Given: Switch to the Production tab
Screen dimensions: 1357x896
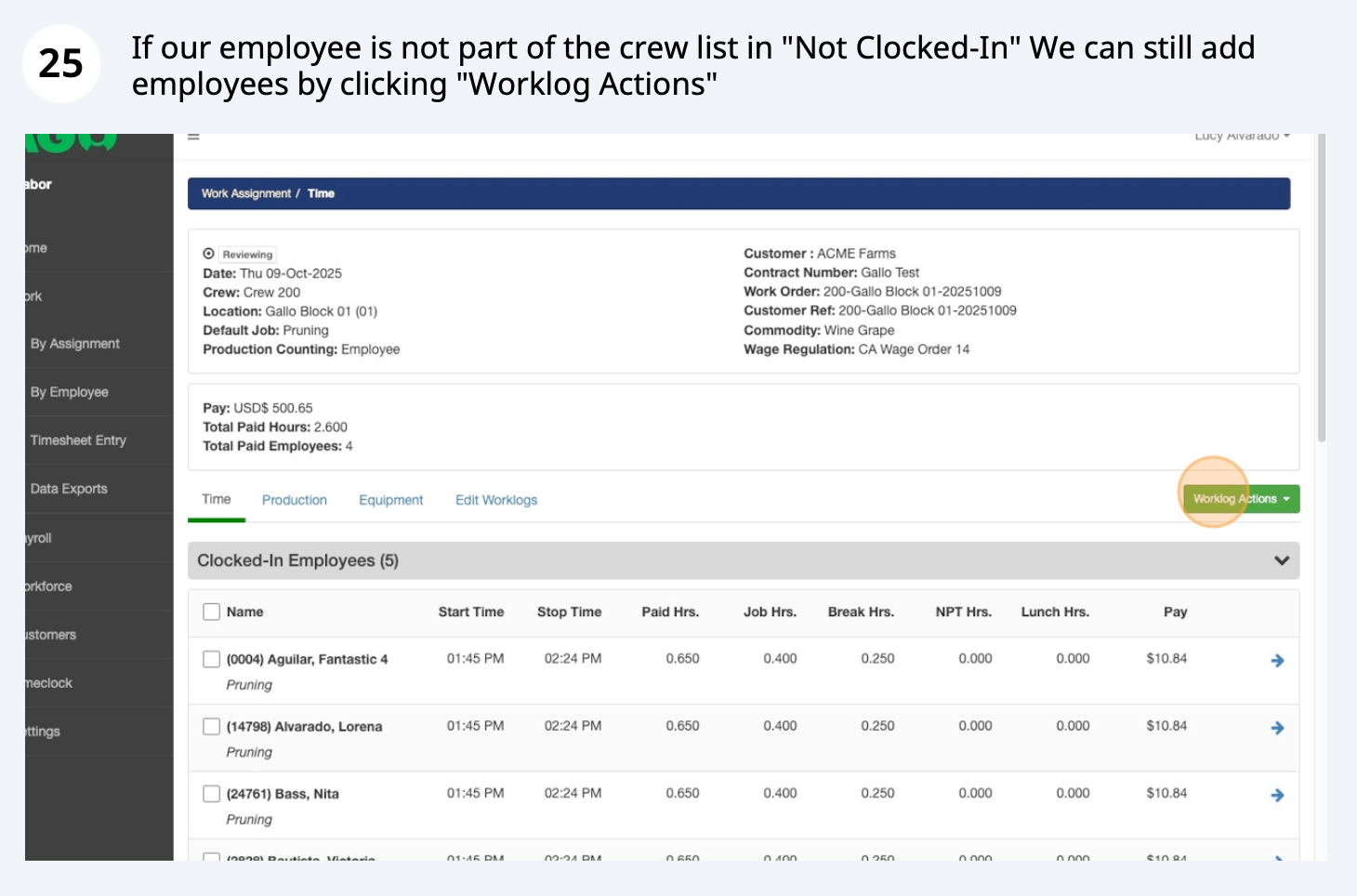Looking at the screenshot, I should 294,500.
